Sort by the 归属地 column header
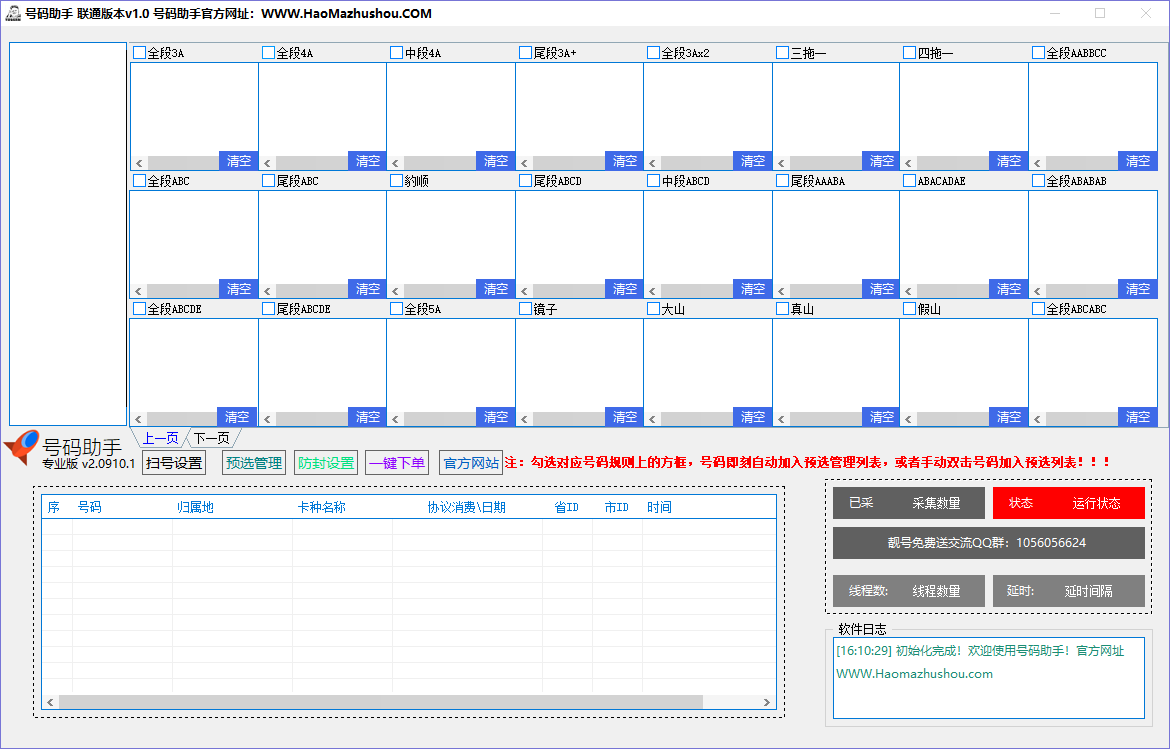The image size is (1170, 749). [x=195, y=507]
